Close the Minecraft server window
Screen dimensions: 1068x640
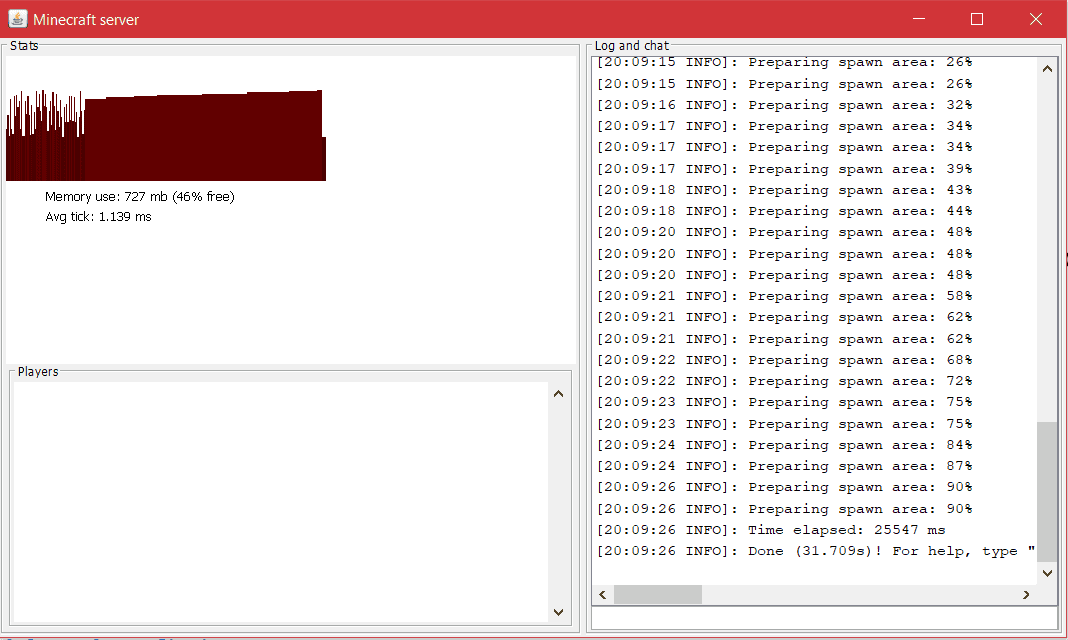tap(1036, 19)
